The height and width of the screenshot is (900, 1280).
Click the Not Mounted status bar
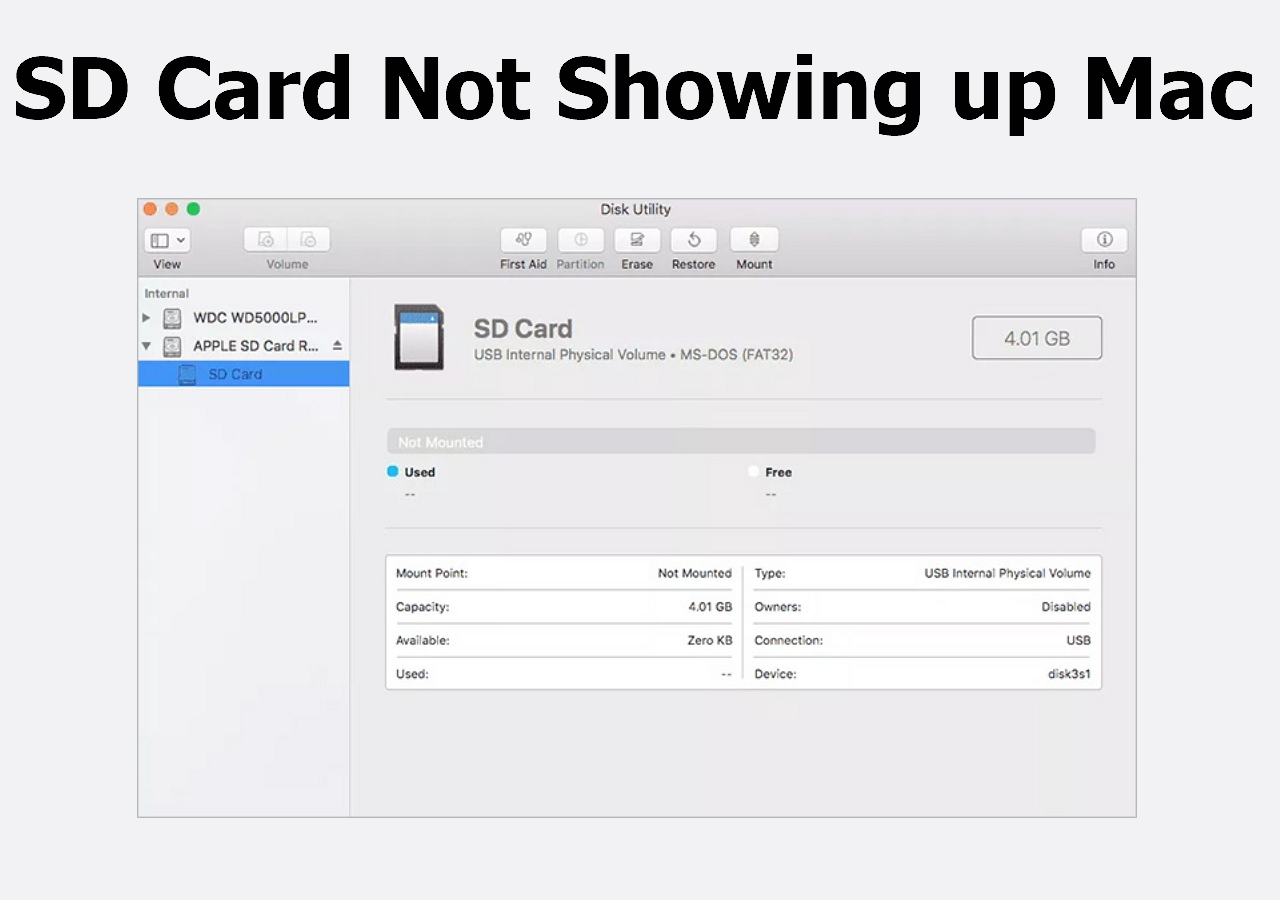(x=740, y=440)
